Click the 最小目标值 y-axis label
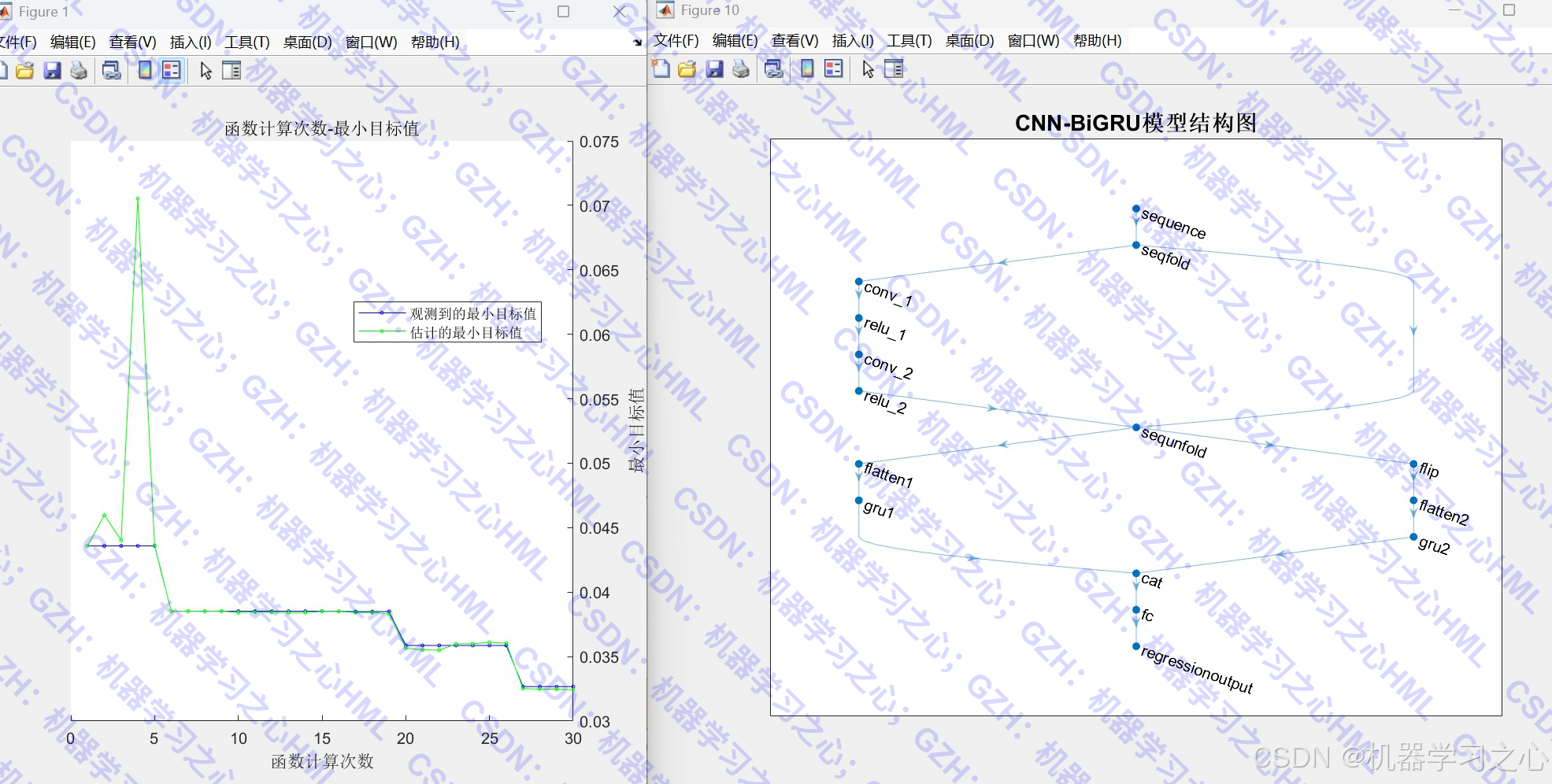This screenshot has height=784, width=1552. click(635, 431)
